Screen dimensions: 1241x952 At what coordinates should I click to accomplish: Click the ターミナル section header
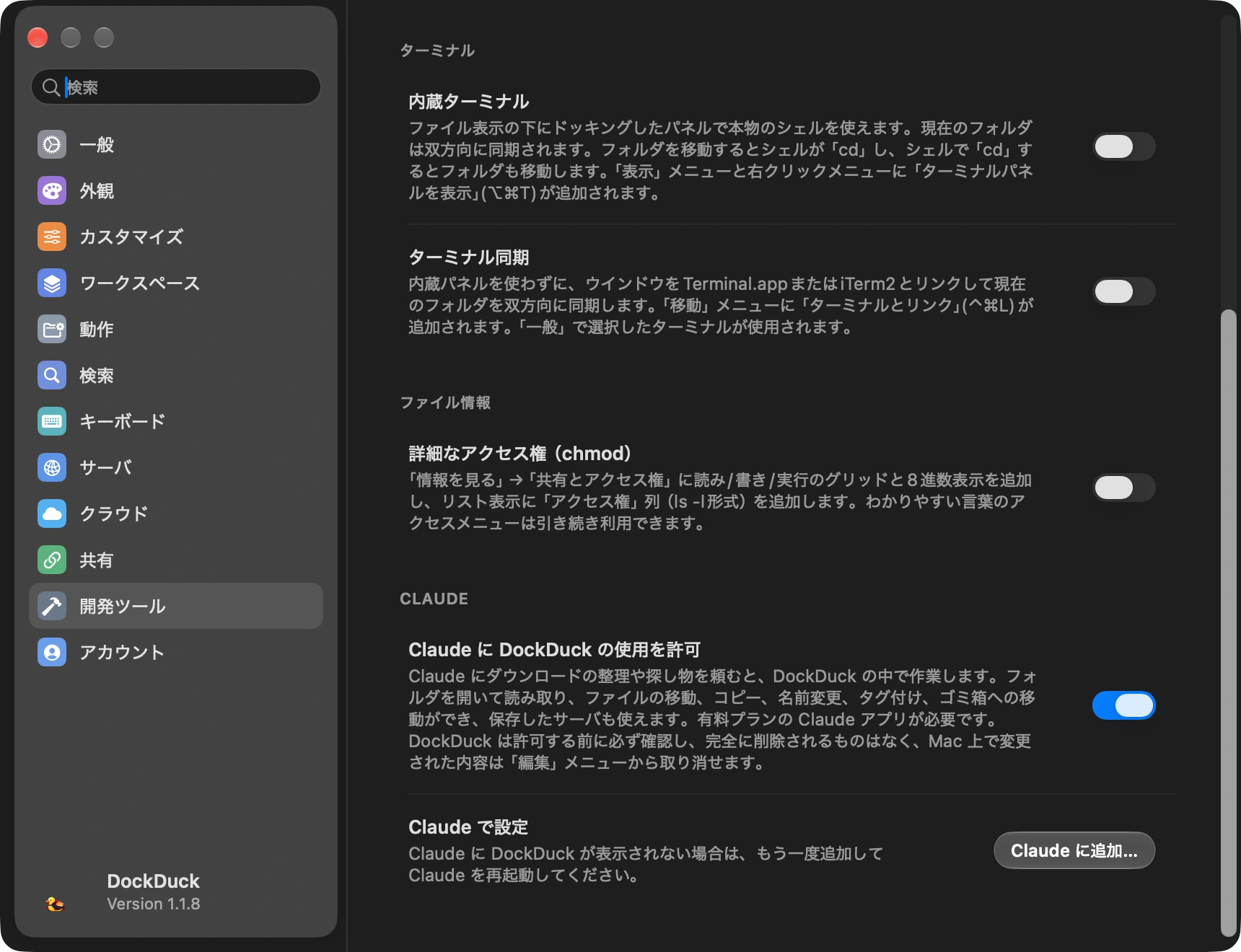tap(437, 50)
